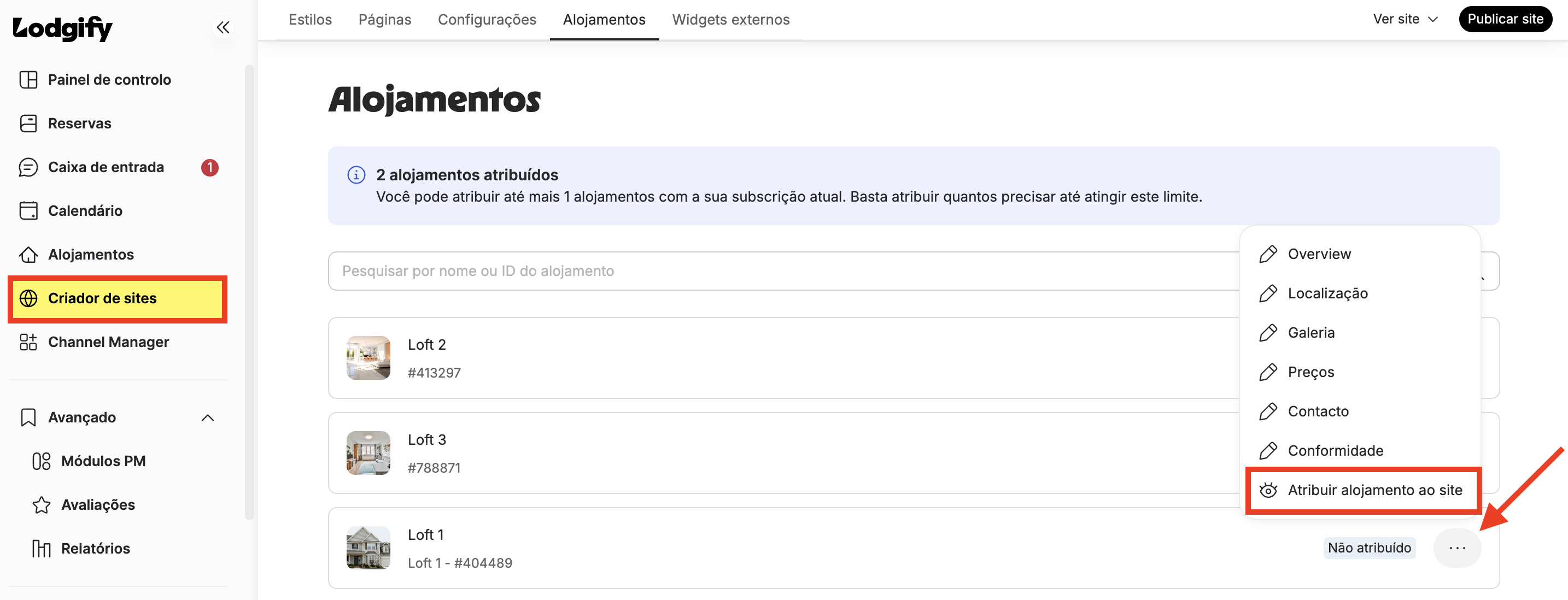Collapse the sidebar with double-chevron icon

[223, 27]
